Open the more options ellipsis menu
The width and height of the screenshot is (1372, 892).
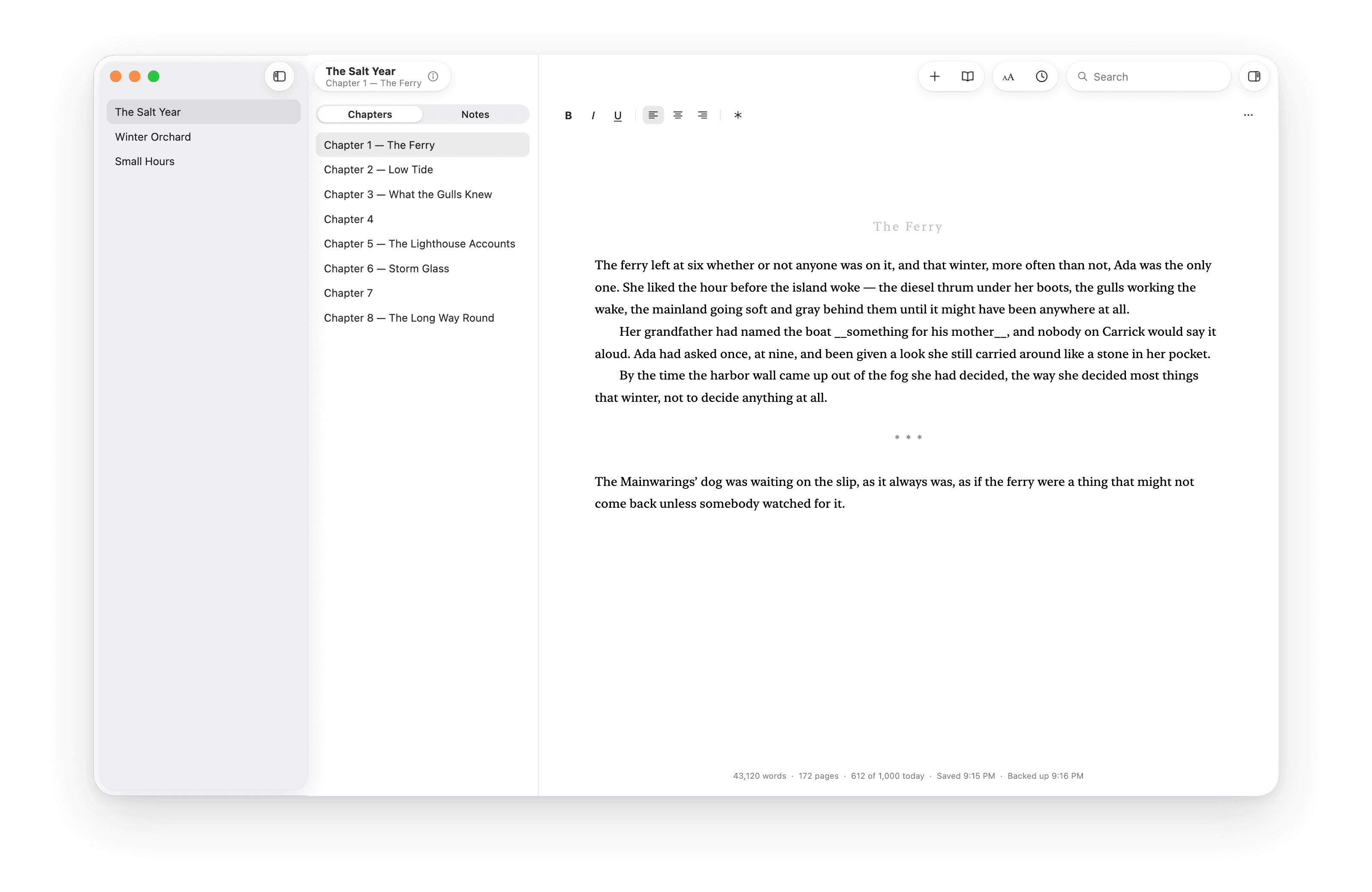[1248, 115]
